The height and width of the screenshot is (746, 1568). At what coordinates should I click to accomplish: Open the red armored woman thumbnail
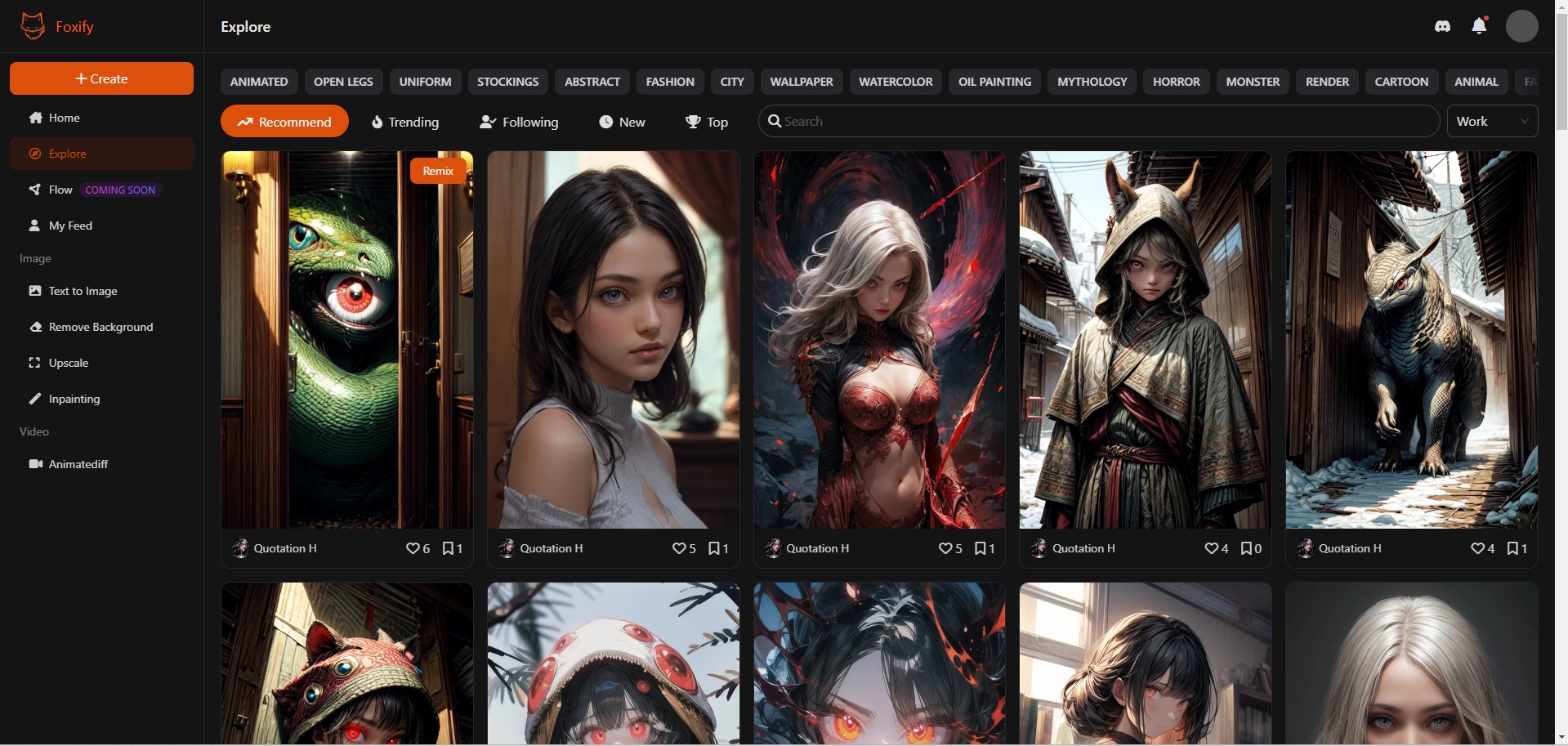879,340
